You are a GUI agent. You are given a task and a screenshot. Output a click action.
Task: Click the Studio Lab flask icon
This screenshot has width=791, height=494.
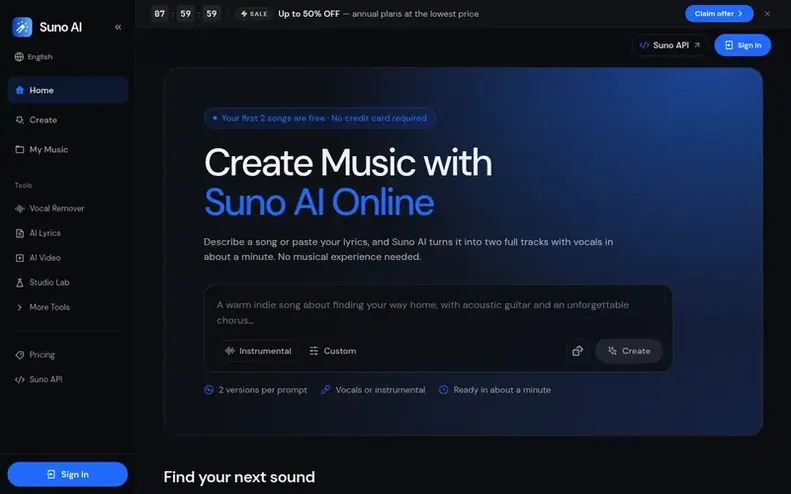pos(20,283)
